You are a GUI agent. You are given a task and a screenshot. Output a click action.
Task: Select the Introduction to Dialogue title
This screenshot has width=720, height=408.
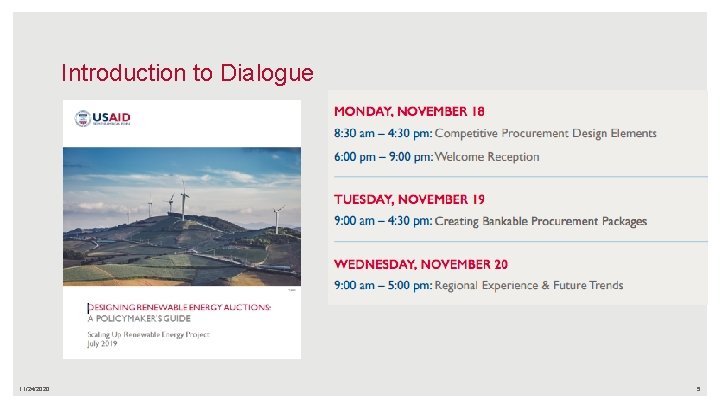tap(187, 73)
